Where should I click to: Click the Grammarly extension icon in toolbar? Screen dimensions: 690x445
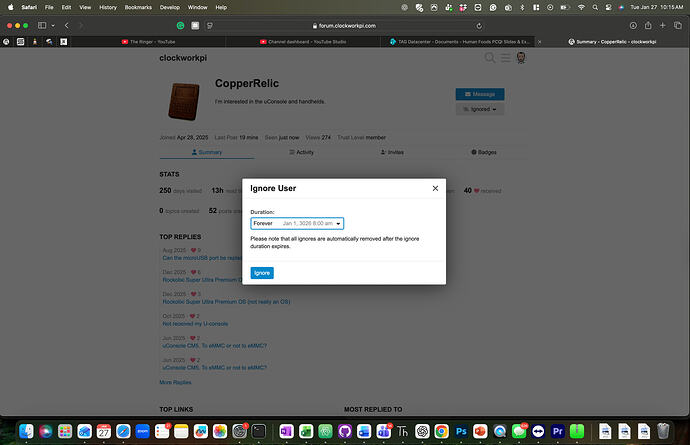coord(180,26)
